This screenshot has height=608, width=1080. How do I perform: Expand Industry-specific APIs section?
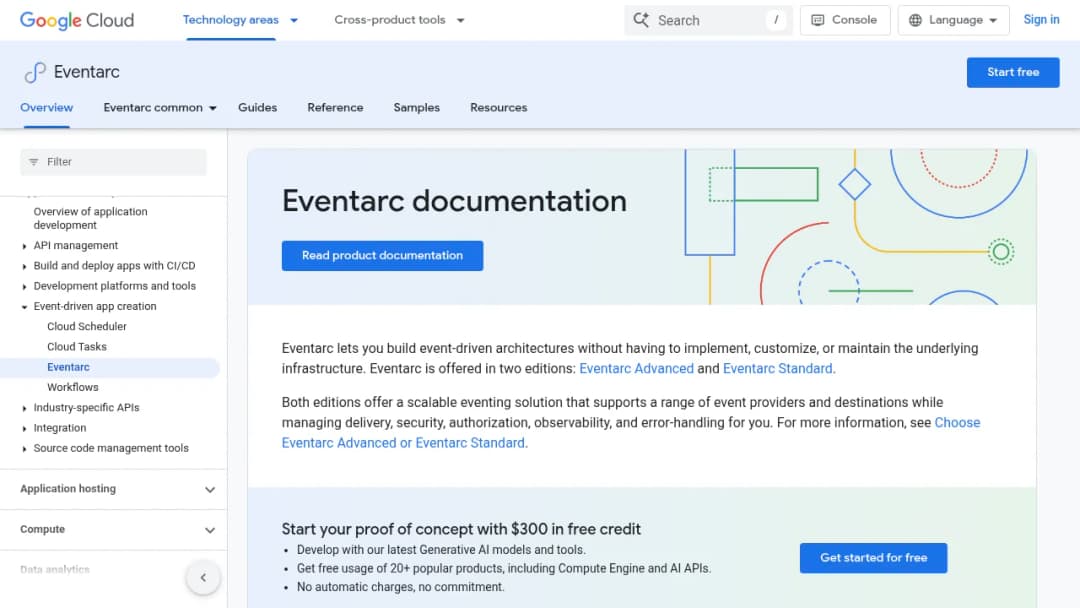click(24, 408)
